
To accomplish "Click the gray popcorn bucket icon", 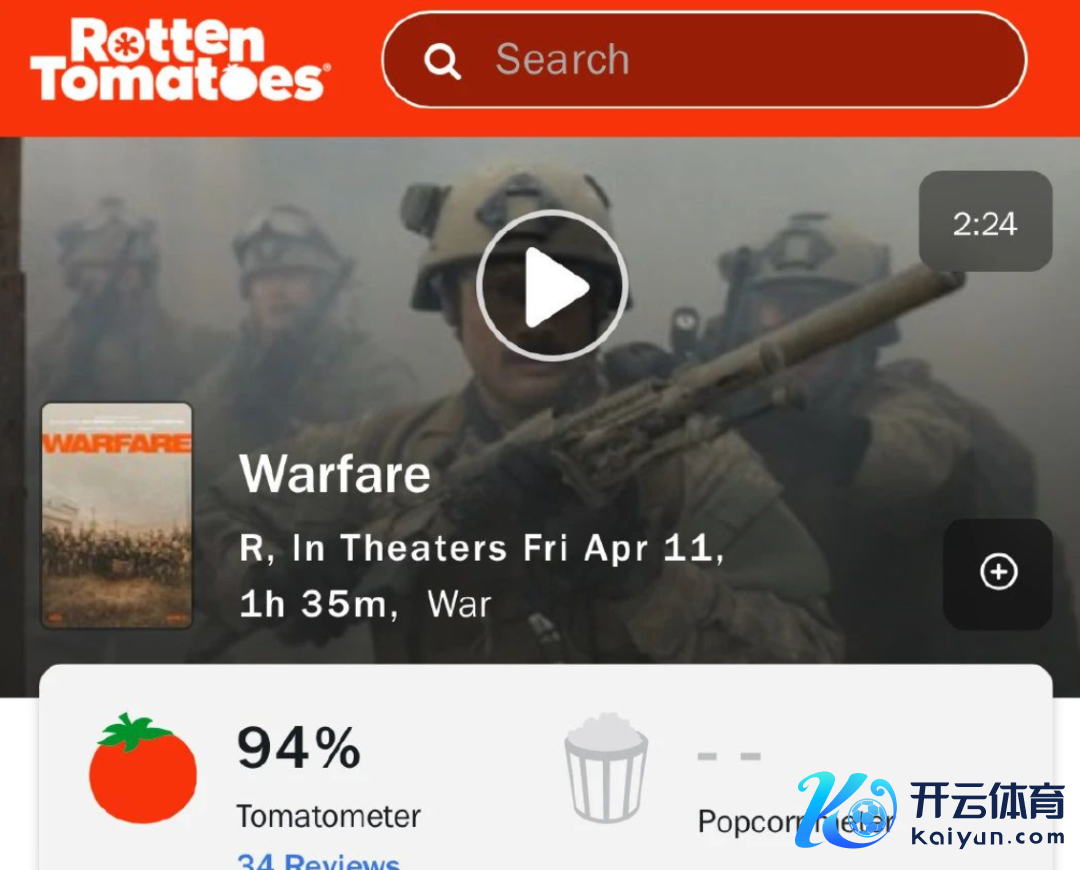I will (606, 768).
